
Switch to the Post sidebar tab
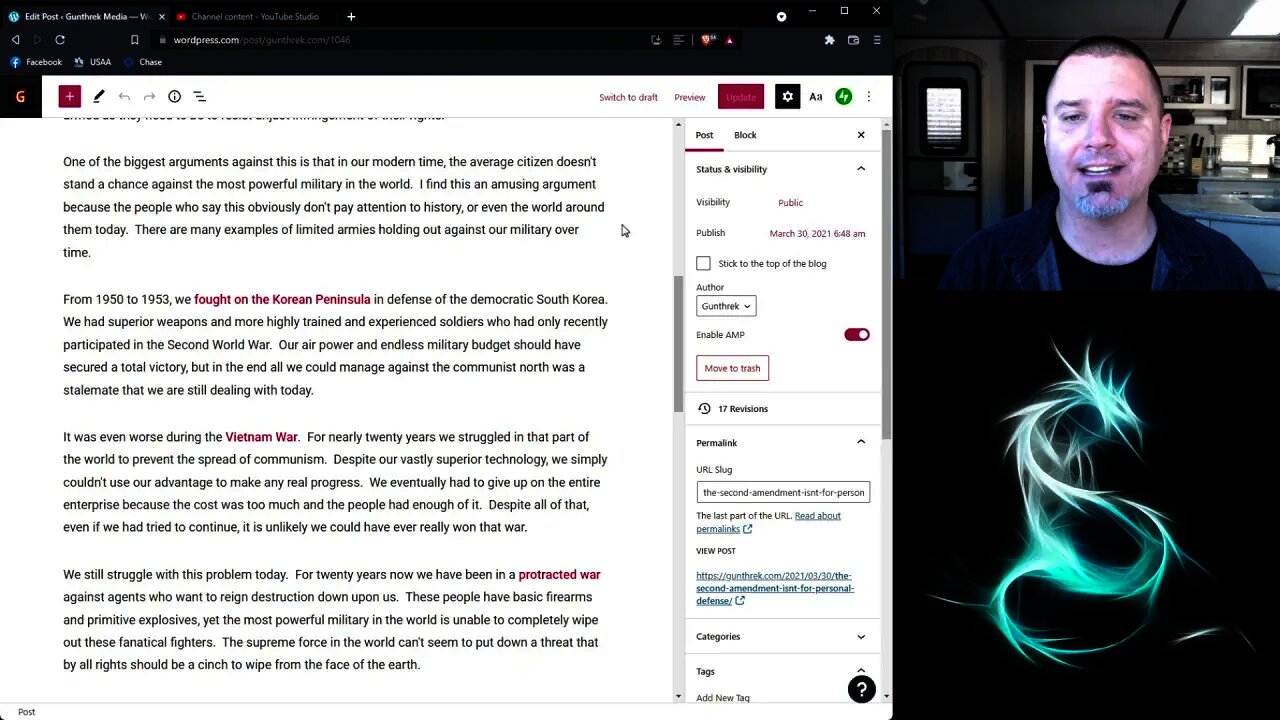click(x=705, y=135)
